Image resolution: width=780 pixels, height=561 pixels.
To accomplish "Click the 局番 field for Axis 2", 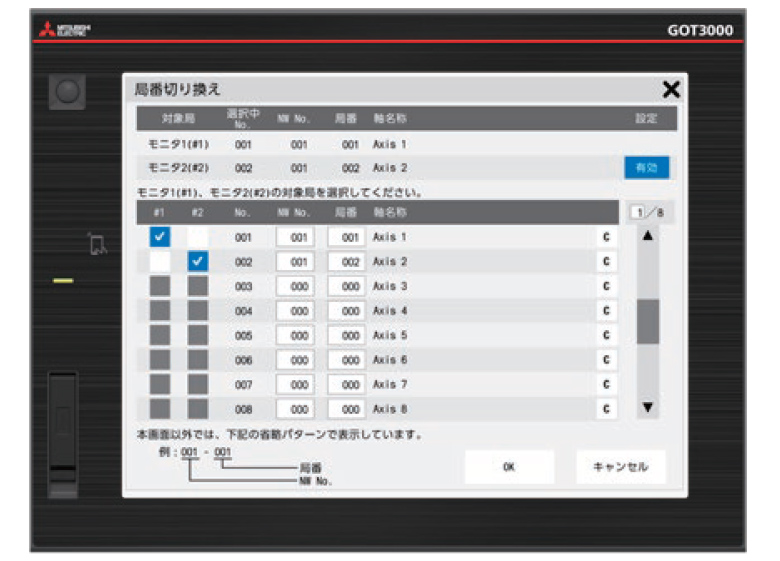I will [347, 262].
